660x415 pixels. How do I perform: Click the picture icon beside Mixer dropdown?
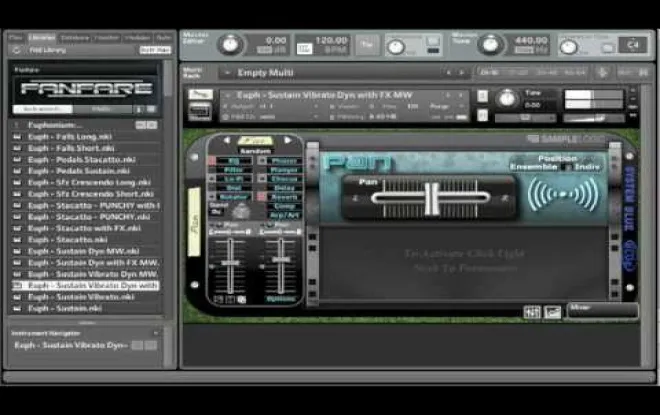pyautogui.click(x=553, y=312)
